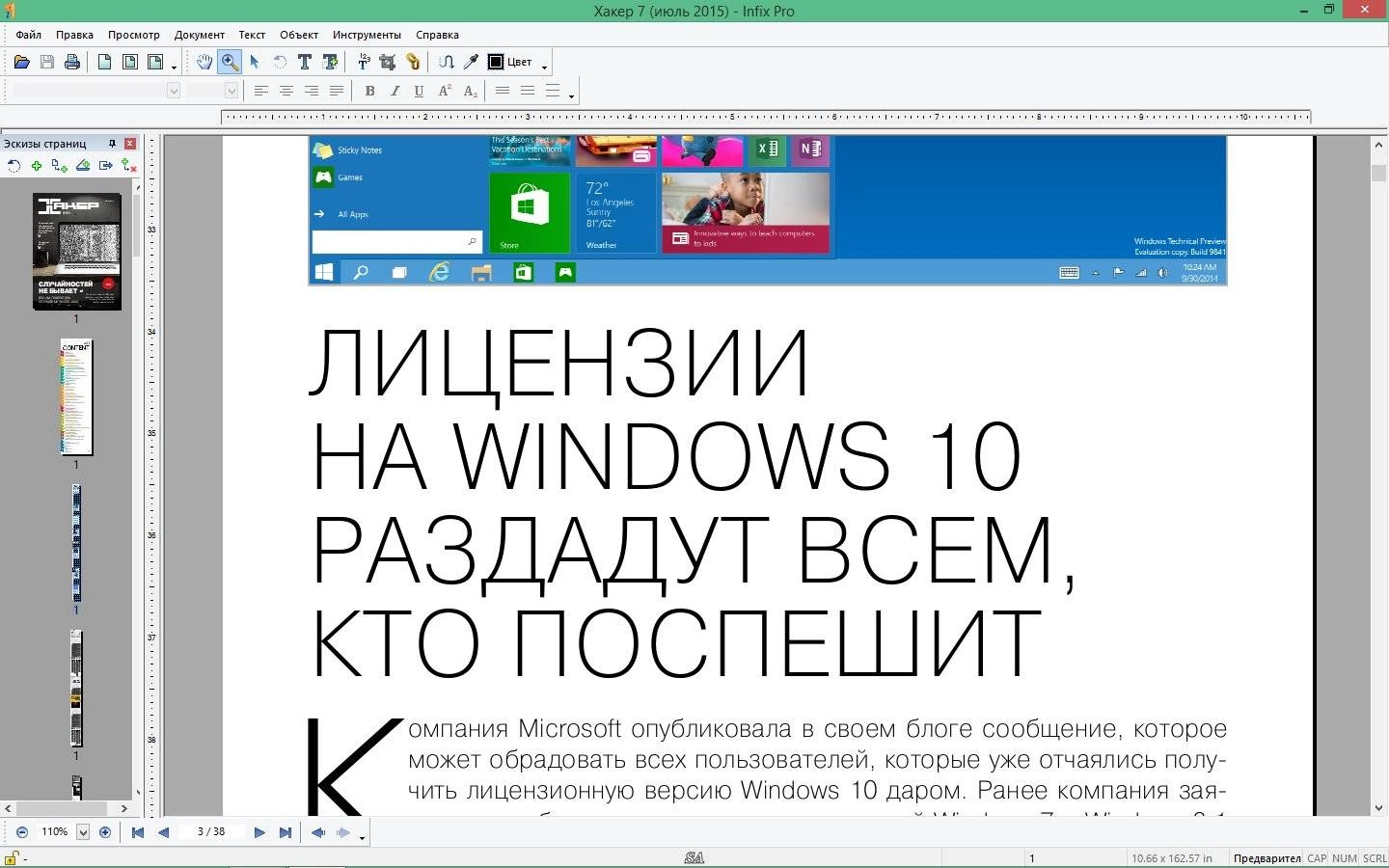Image resolution: width=1389 pixels, height=868 pixels.
Task: Open the Документ menu
Action: [x=200, y=35]
